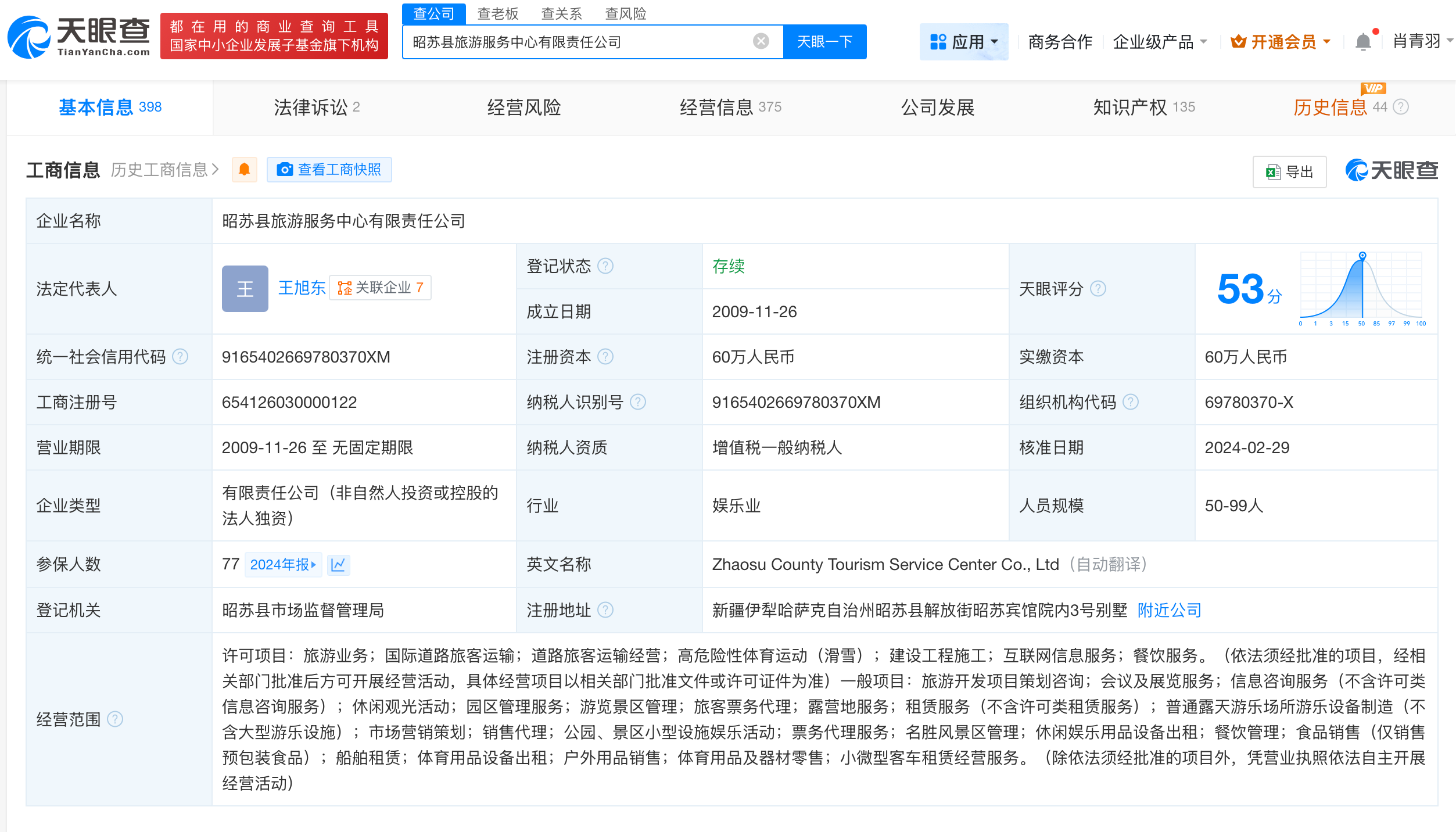Open the insured-count trend chart icon

pyautogui.click(x=338, y=564)
